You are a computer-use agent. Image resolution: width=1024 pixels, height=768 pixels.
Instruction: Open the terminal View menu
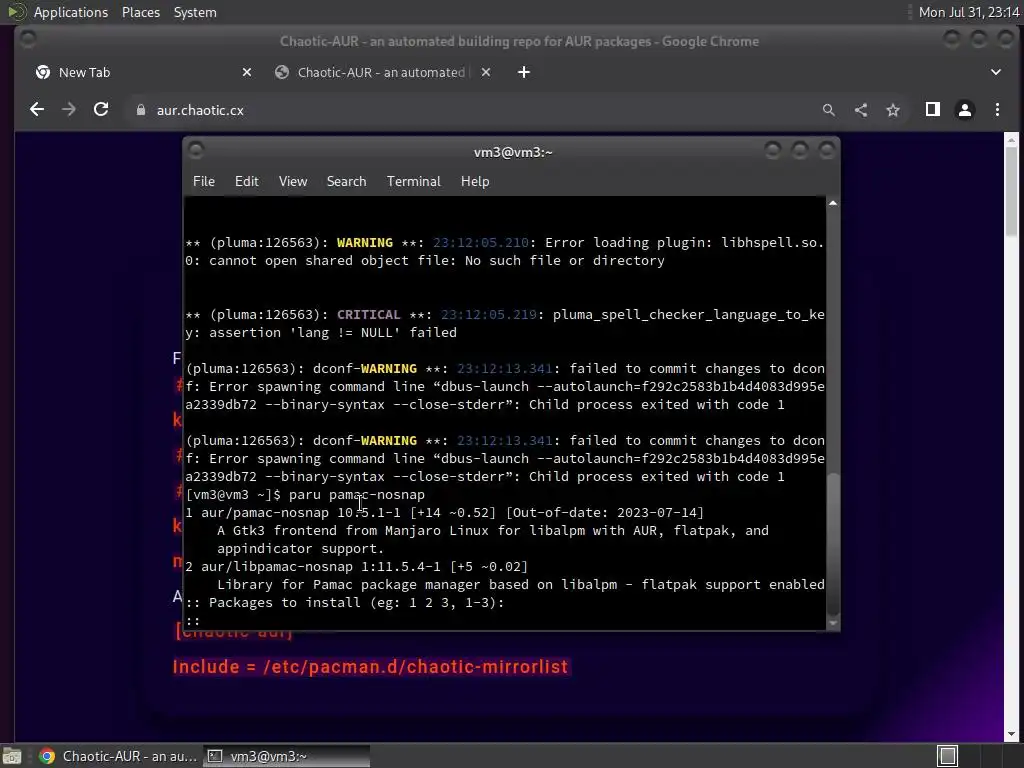click(x=293, y=182)
